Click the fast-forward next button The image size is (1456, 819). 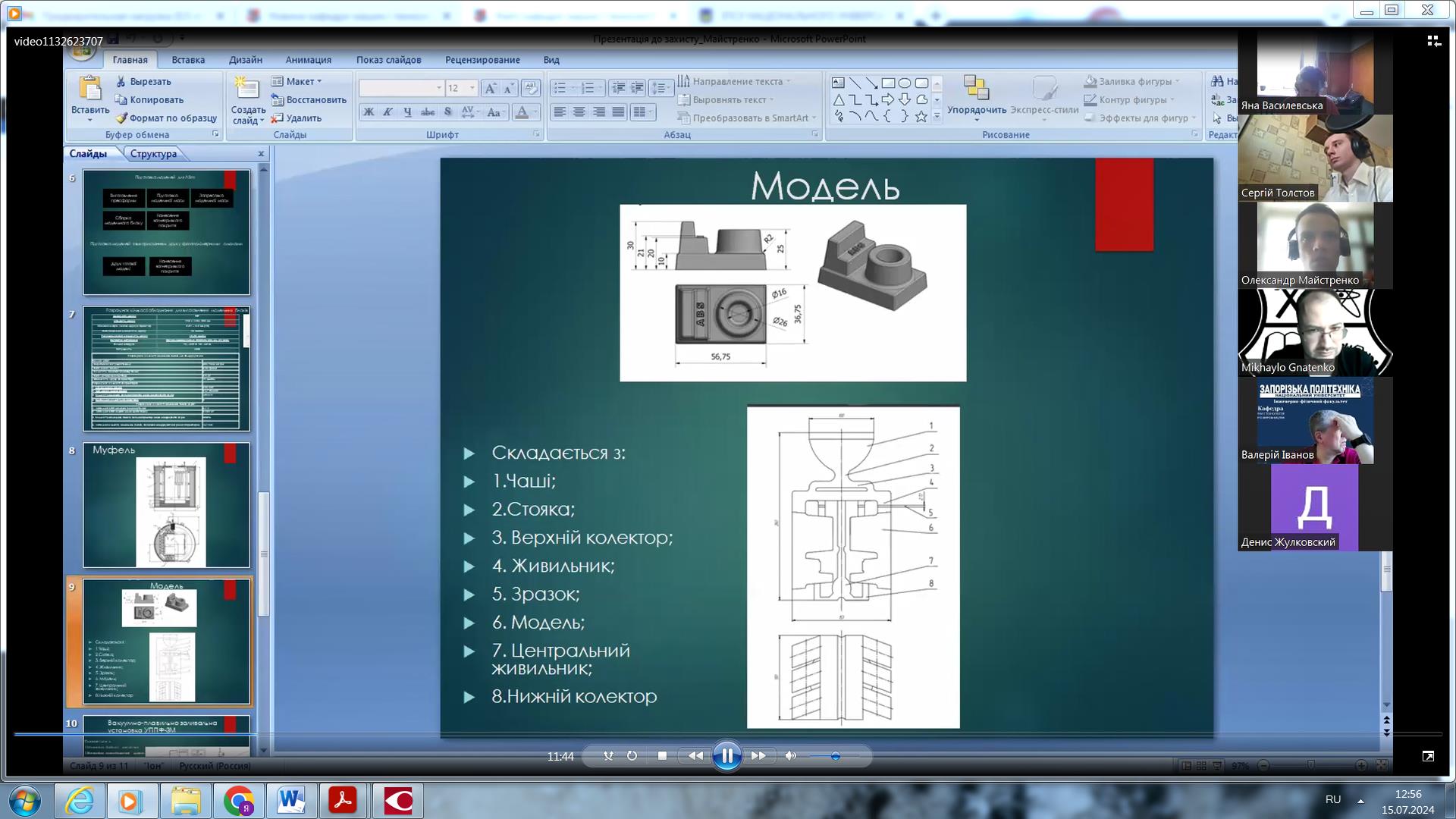pos(758,756)
